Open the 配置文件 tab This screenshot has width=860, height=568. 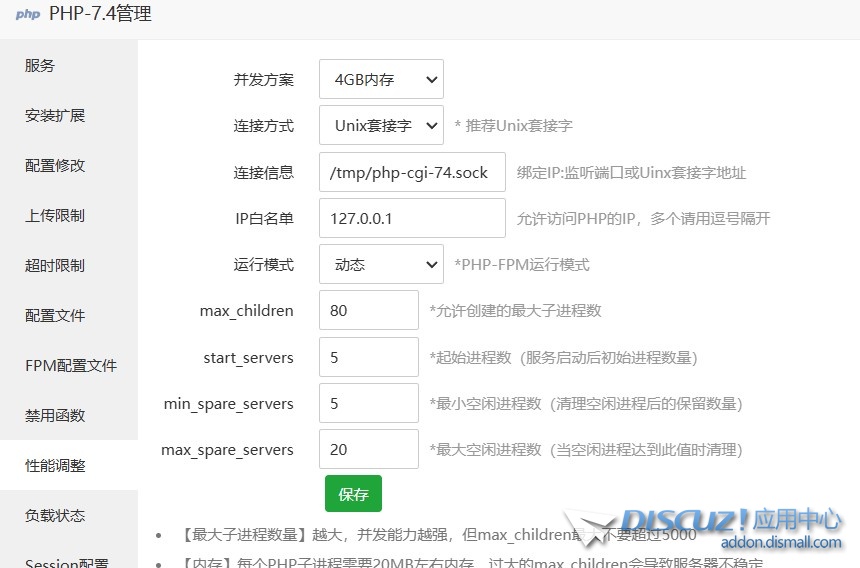[69, 315]
